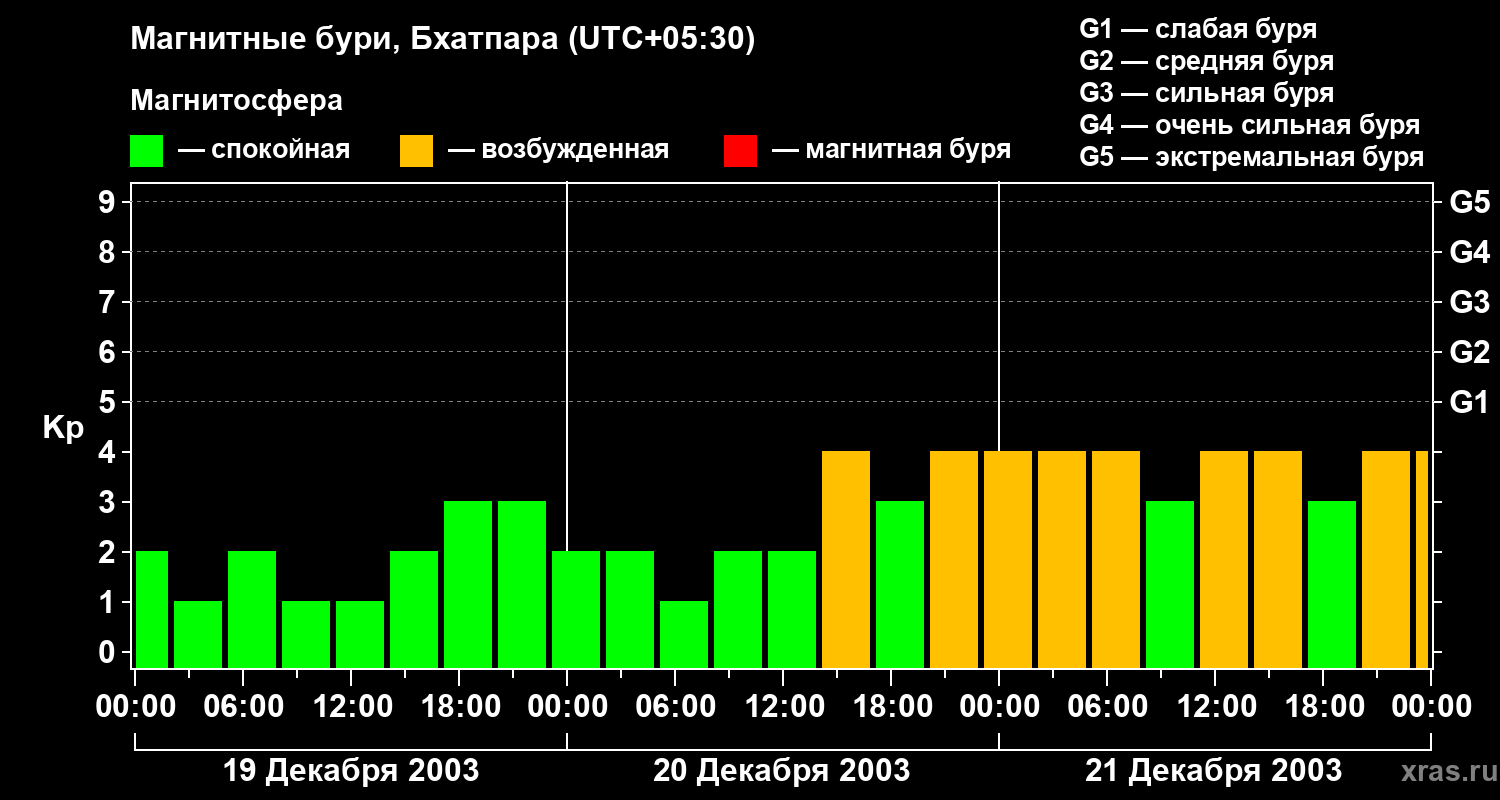Click the G5 storm level label on right axis
Image resolution: width=1500 pixels, height=800 pixels.
tap(1469, 202)
